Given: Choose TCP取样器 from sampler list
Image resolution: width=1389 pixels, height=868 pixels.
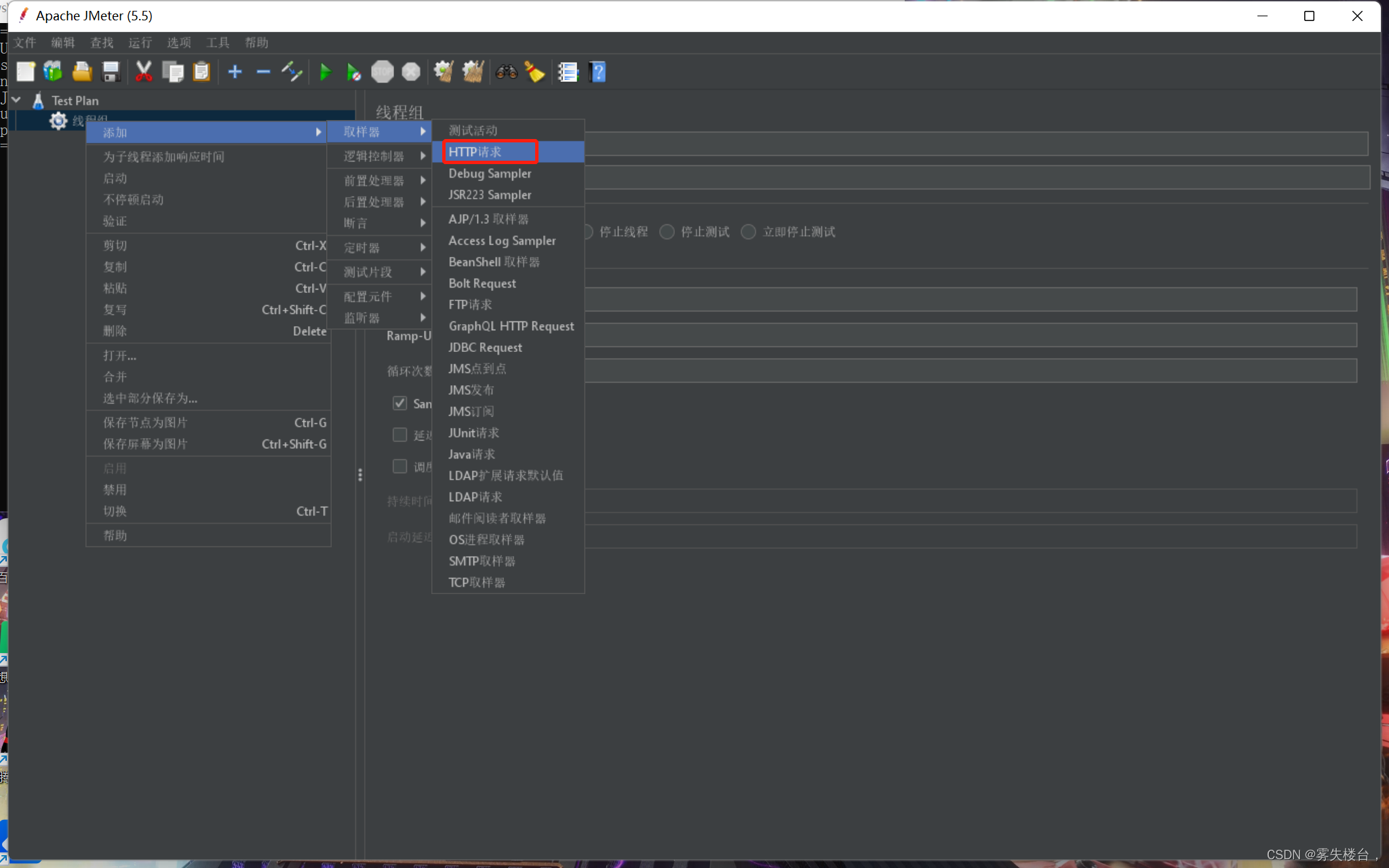Looking at the screenshot, I should (x=508, y=583).
